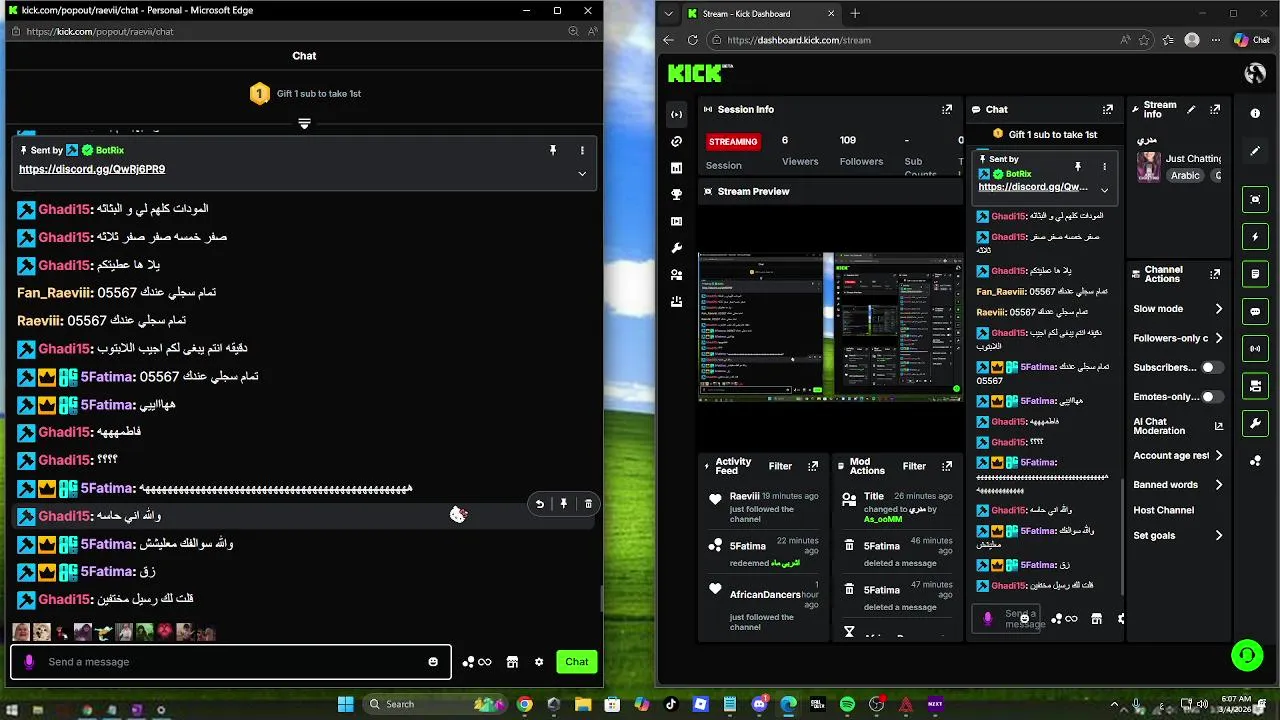Click Host Channel action
This screenshot has width=1280, height=720.
click(x=1164, y=510)
